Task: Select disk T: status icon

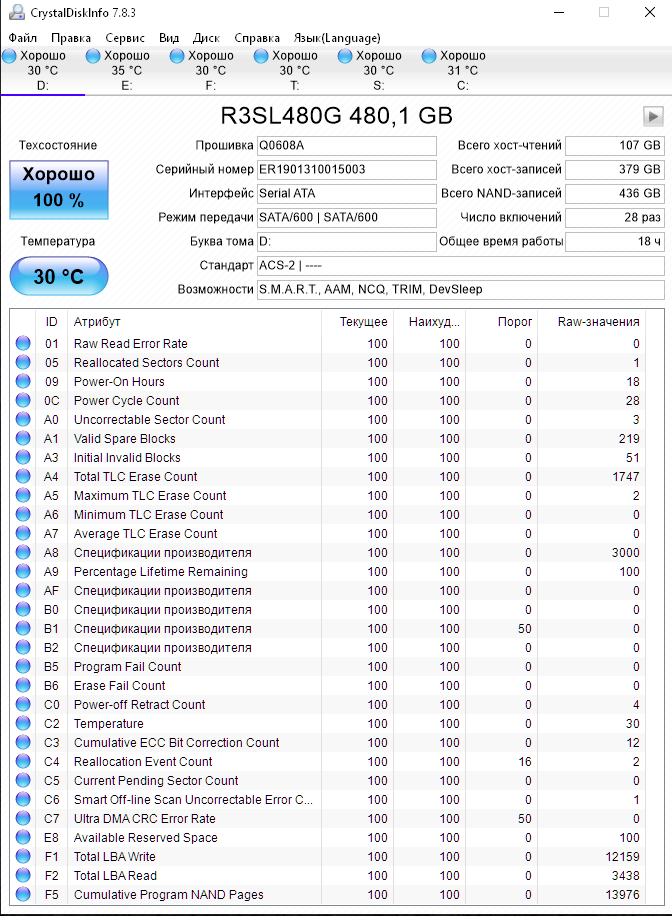Action: coord(261,56)
